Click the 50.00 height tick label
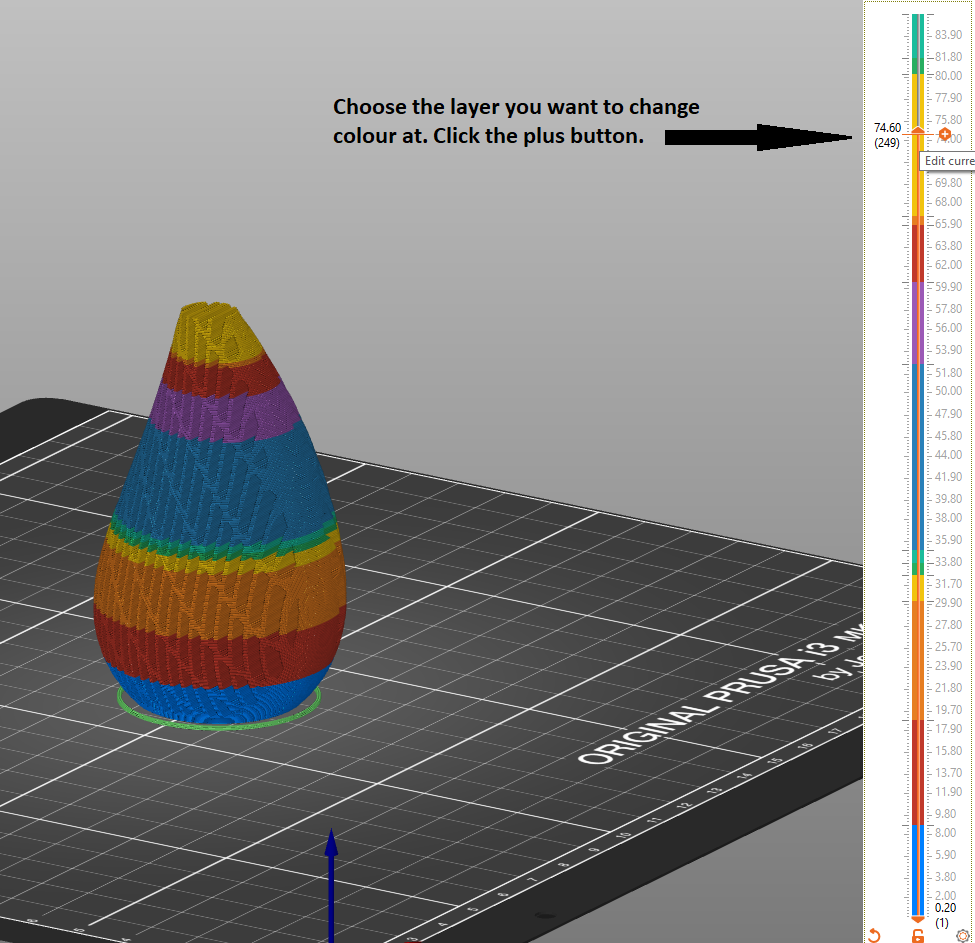This screenshot has height=943, width=975. pos(948,391)
